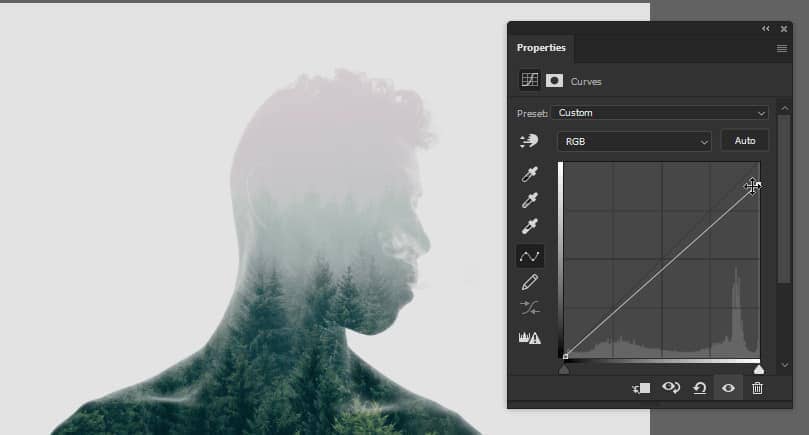Pick the gray point eyedropper

pyautogui.click(x=529, y=200)
